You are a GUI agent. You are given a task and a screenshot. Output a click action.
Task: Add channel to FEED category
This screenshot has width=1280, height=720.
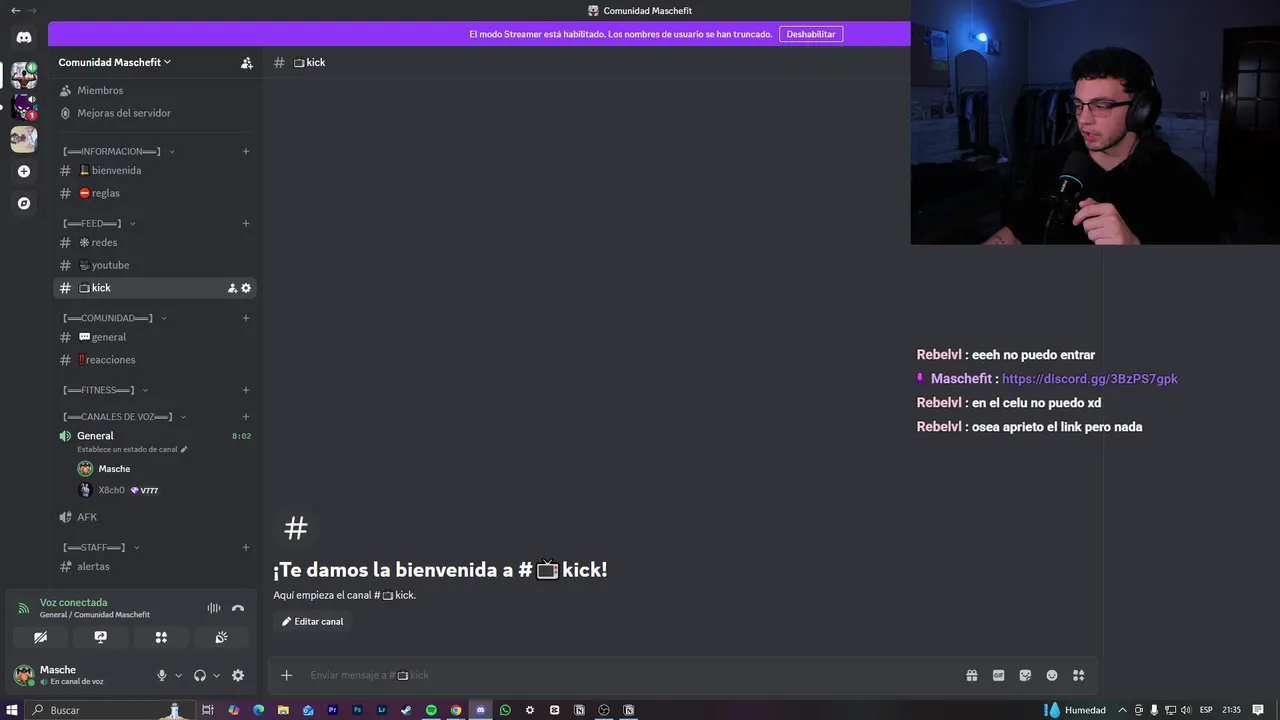click(x=246, y=223)
